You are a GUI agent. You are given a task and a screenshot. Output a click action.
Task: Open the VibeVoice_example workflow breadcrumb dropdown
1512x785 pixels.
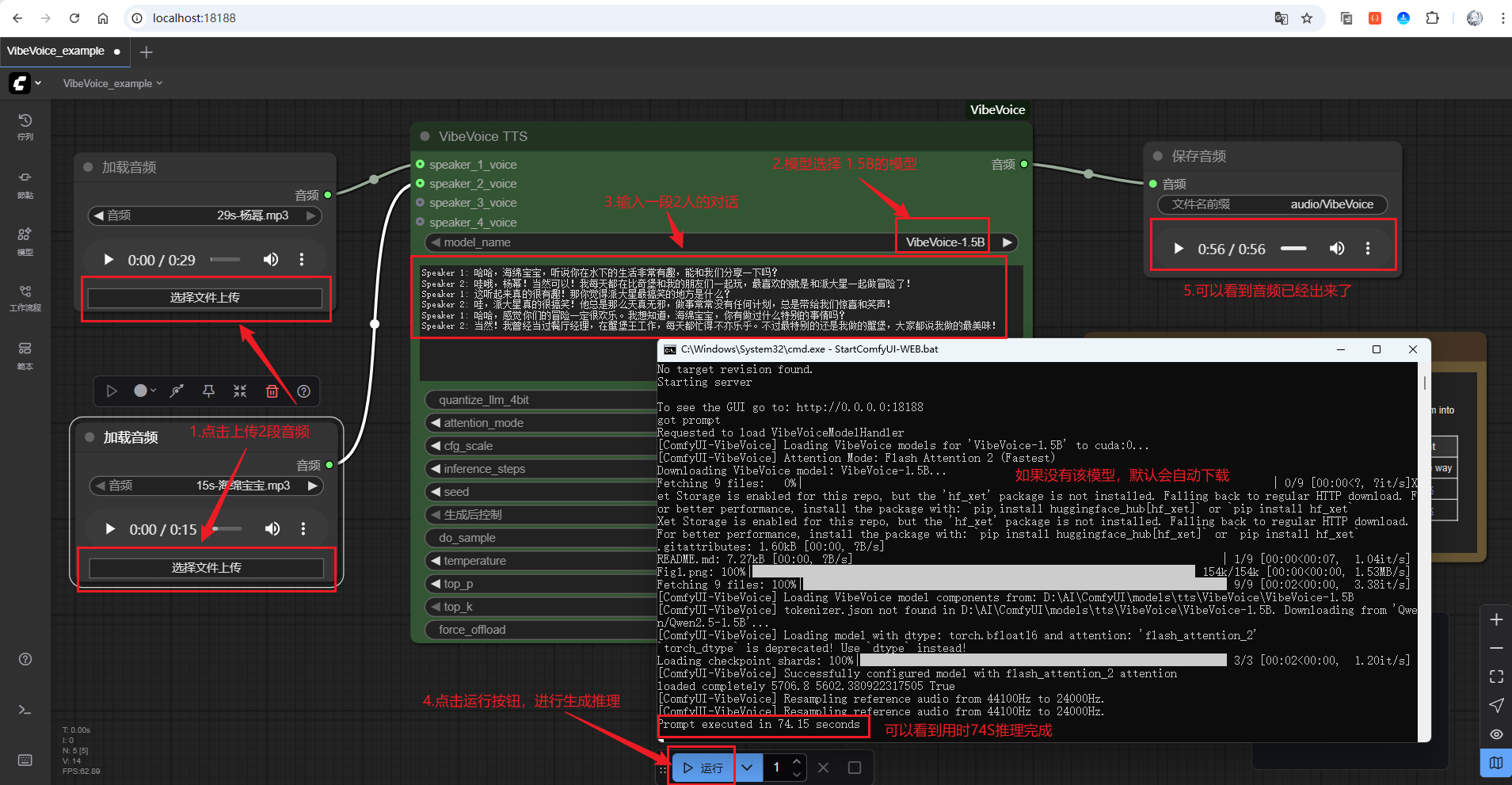(113, 83)
